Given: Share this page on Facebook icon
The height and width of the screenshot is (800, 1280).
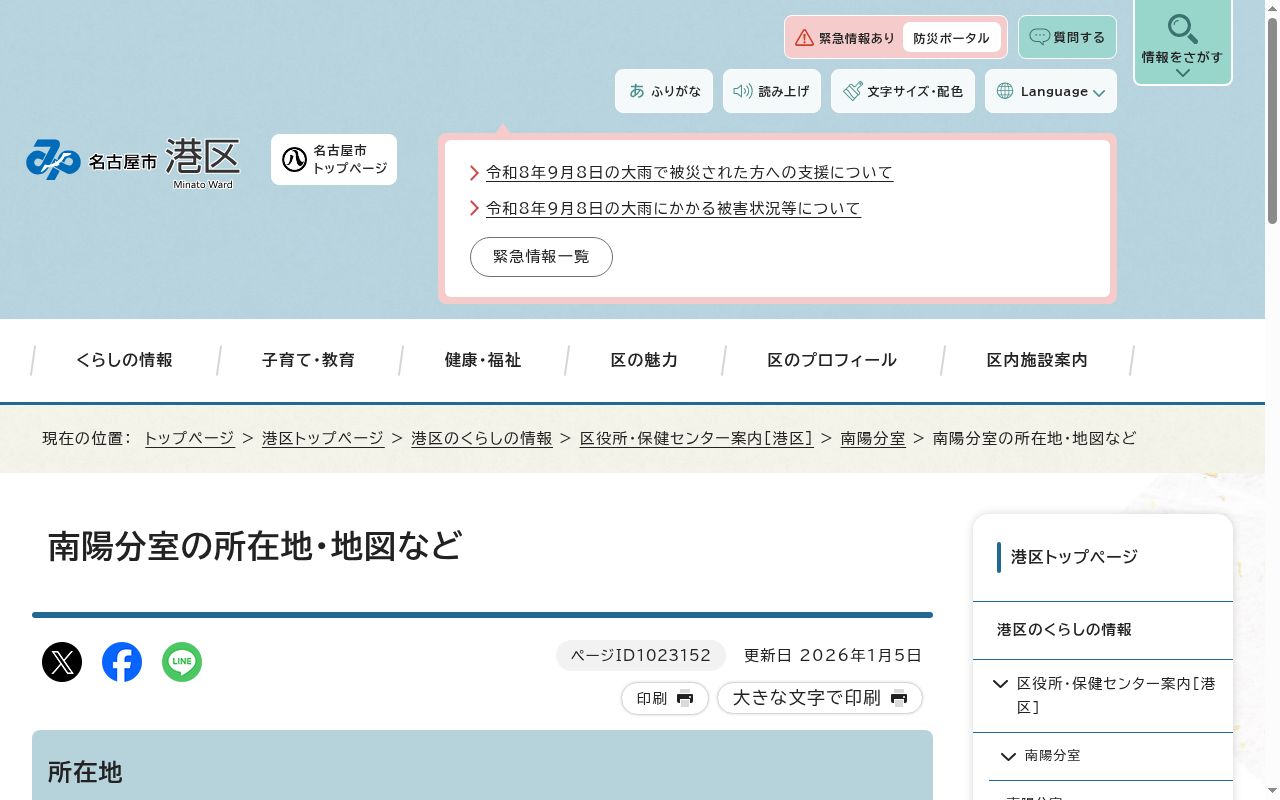Looking at the screenshot, I should [122, 662].
